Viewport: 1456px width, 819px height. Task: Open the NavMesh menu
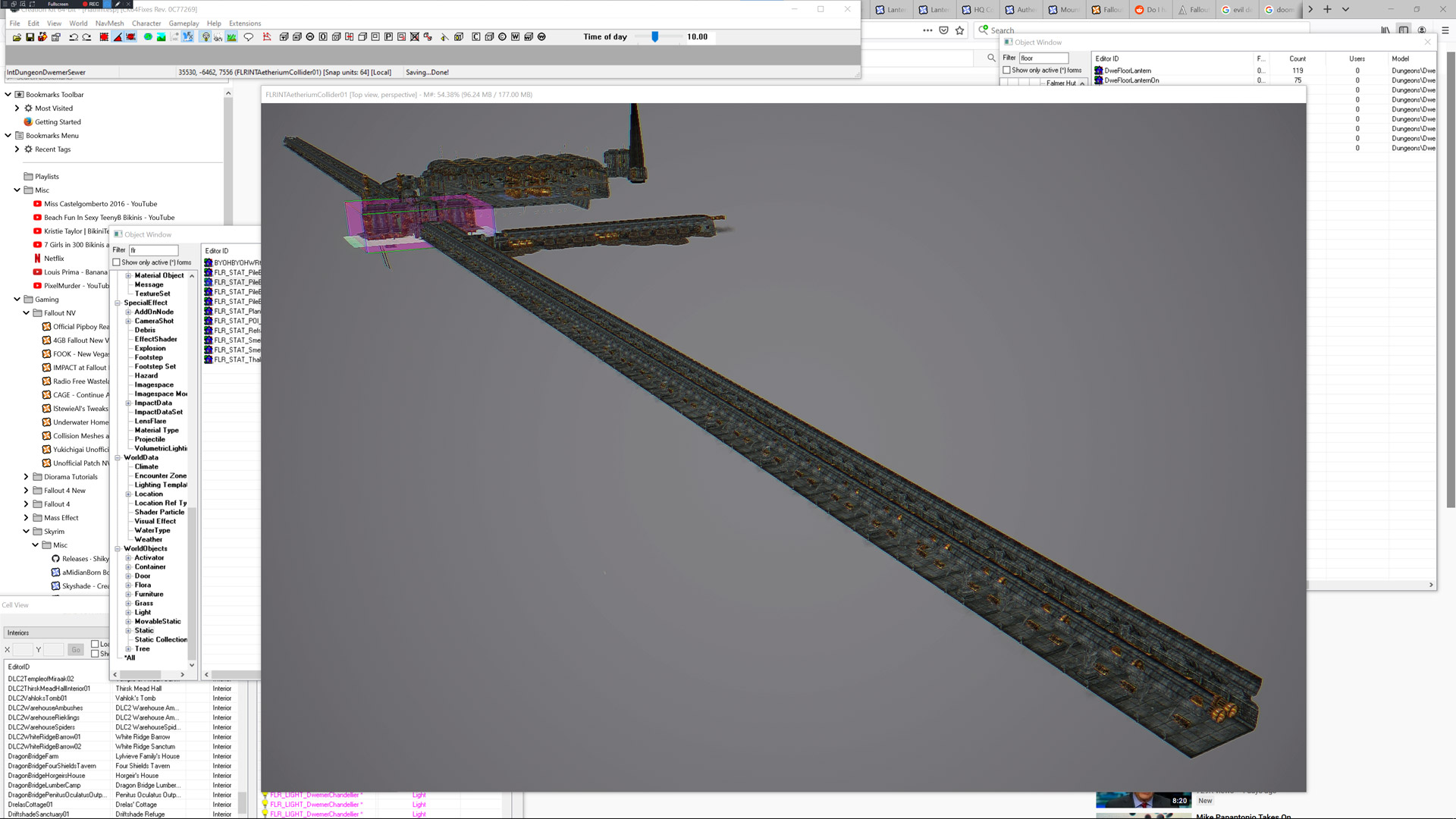click(x=109, y=24)
